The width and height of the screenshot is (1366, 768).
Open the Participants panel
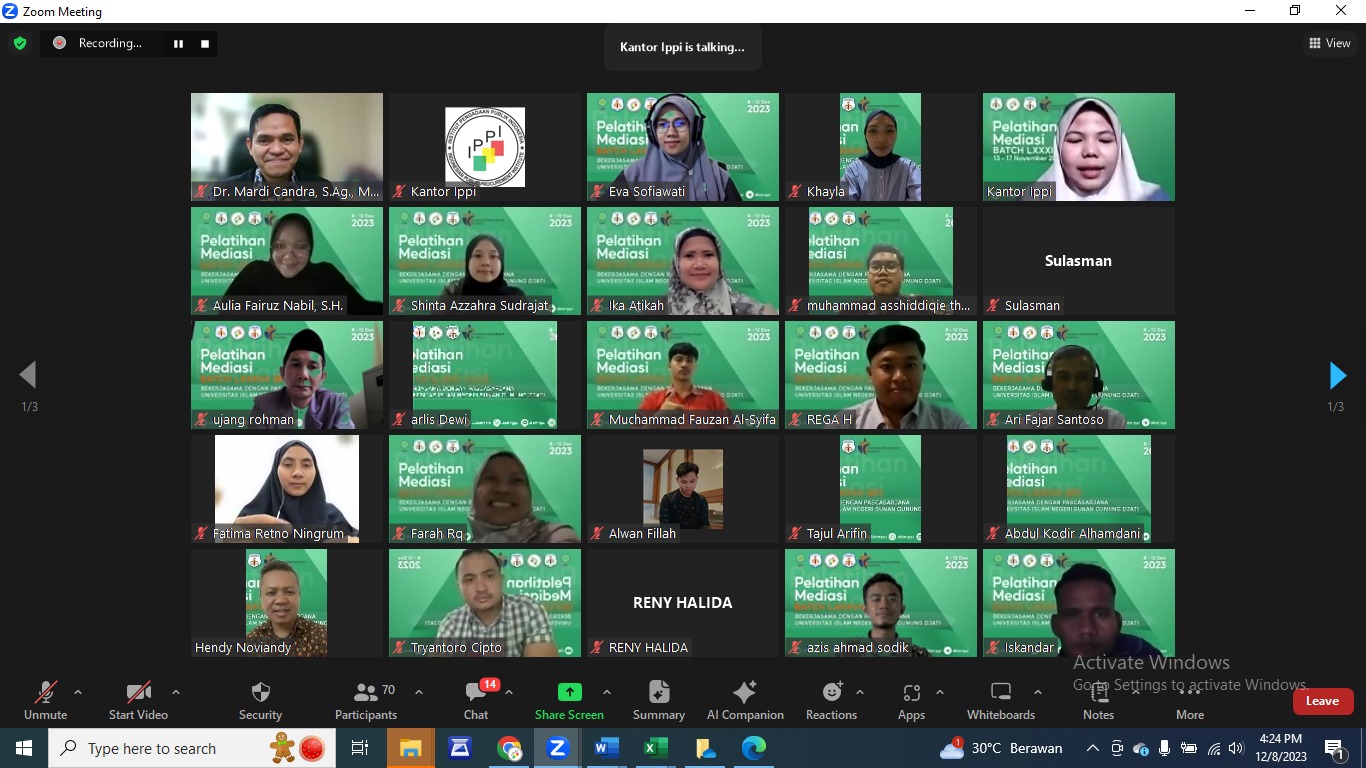click(x=366, y=700)
